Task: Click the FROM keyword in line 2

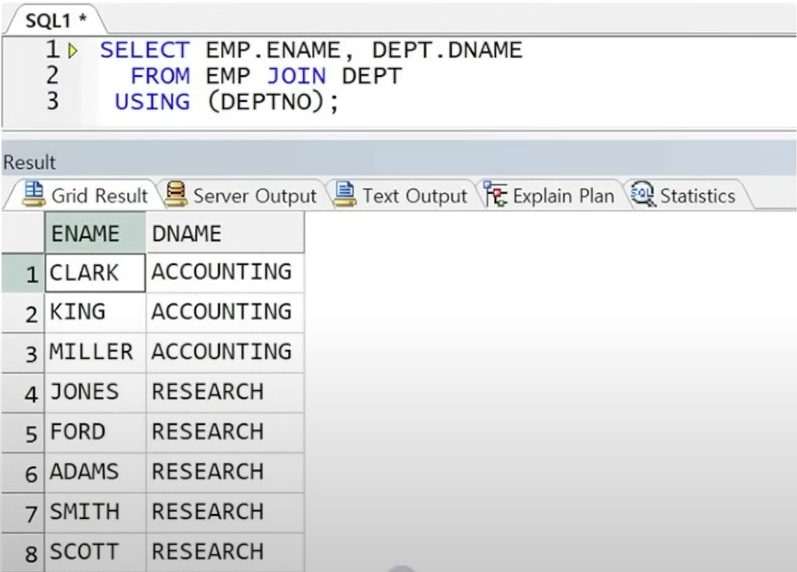Action: (160, 76)
